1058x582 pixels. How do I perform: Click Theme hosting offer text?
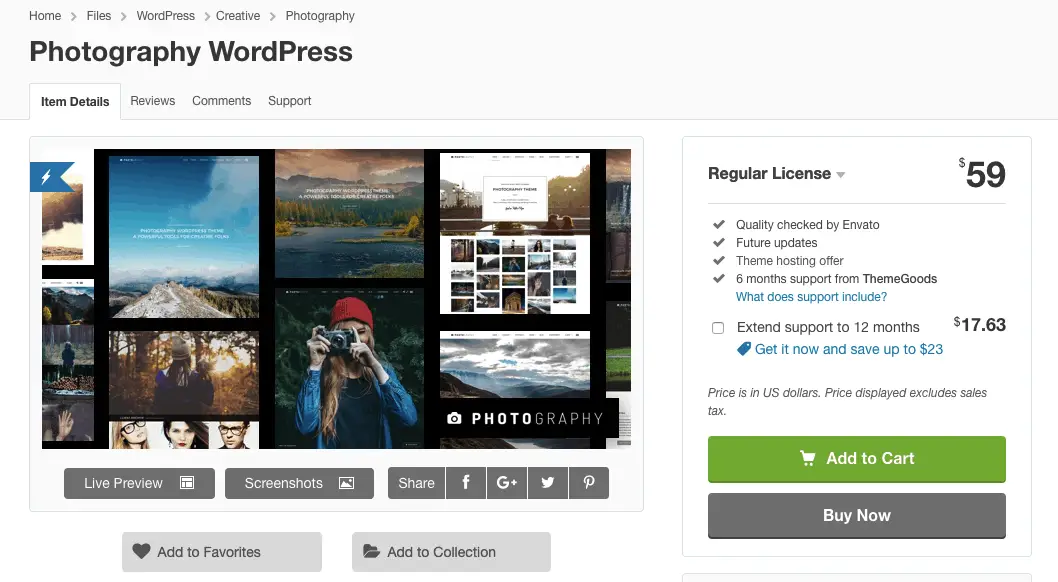tap(789, 261)
